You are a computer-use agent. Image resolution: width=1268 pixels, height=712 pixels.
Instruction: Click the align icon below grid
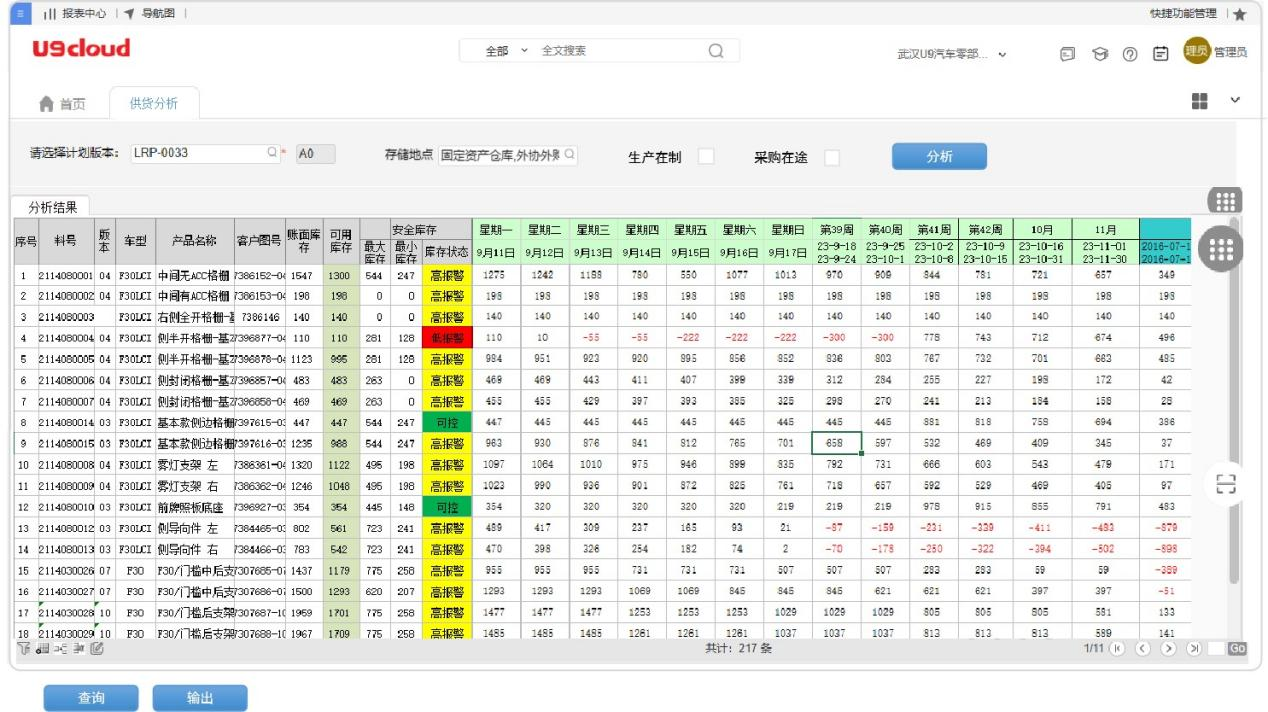click(x=77, y=649)
